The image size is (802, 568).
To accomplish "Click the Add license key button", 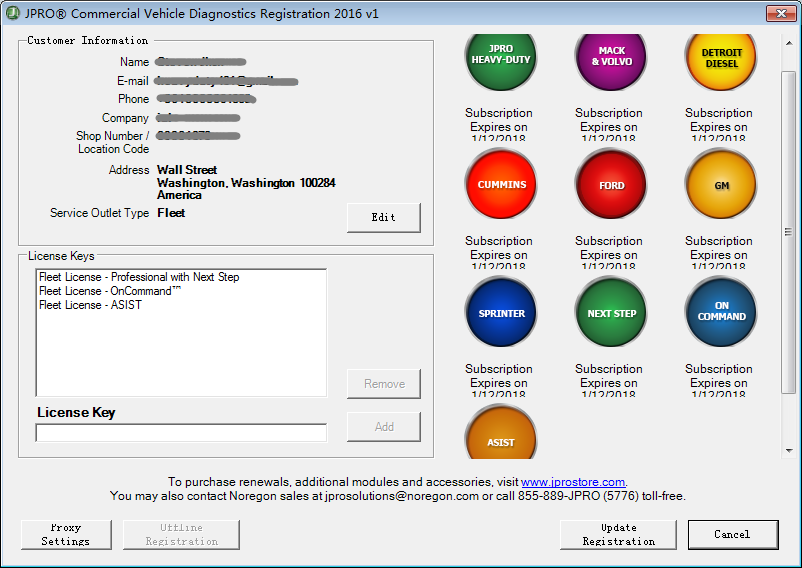I will [x=384, y=426].
